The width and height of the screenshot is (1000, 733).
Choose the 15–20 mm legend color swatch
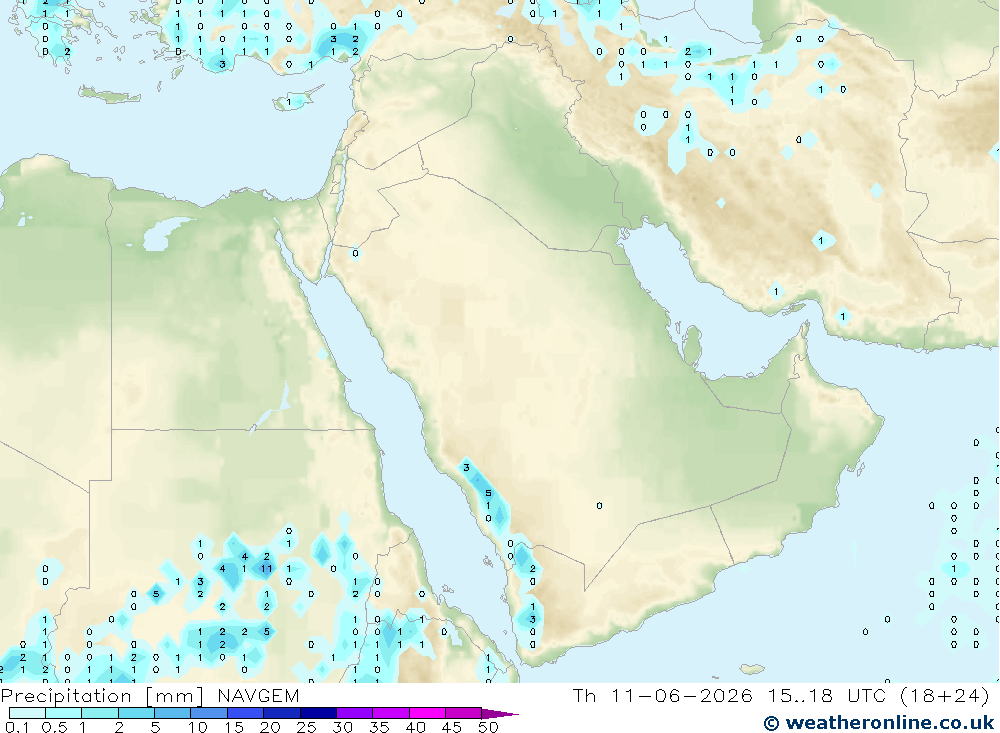246,713
